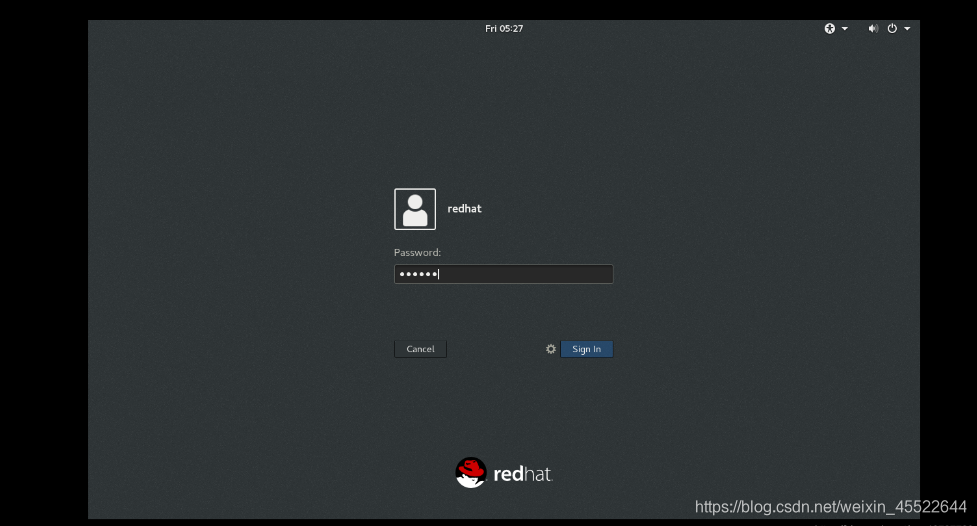Open the power menu icon
The height and width of the screenshot is (526, 977).
(892, 29)
